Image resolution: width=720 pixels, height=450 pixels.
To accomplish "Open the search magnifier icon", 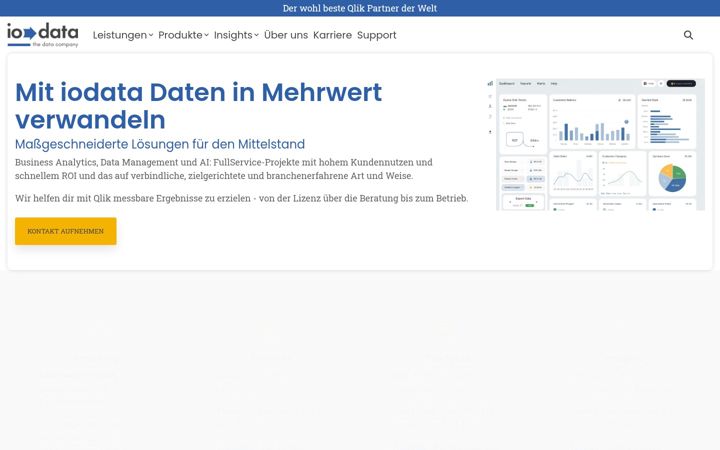I will click(688, 35).
